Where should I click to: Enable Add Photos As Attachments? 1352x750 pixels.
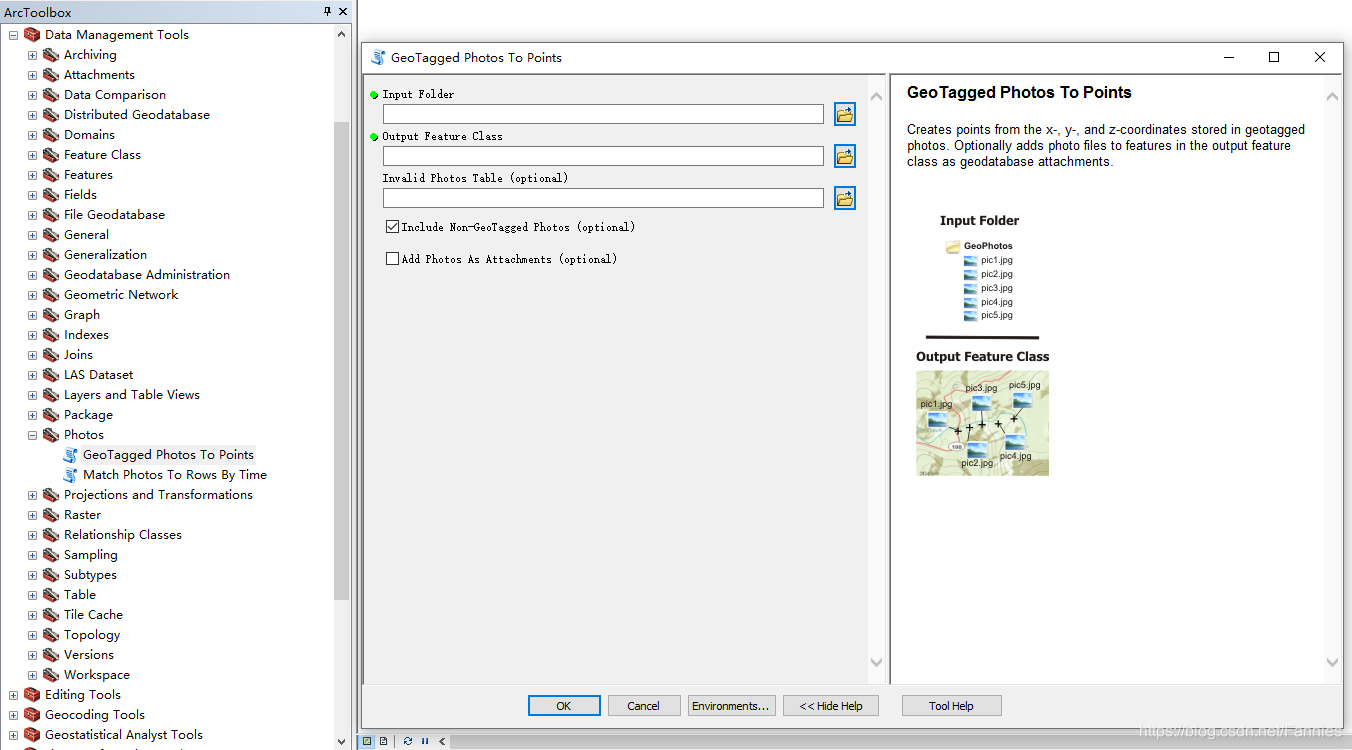(x=392, y=259)
